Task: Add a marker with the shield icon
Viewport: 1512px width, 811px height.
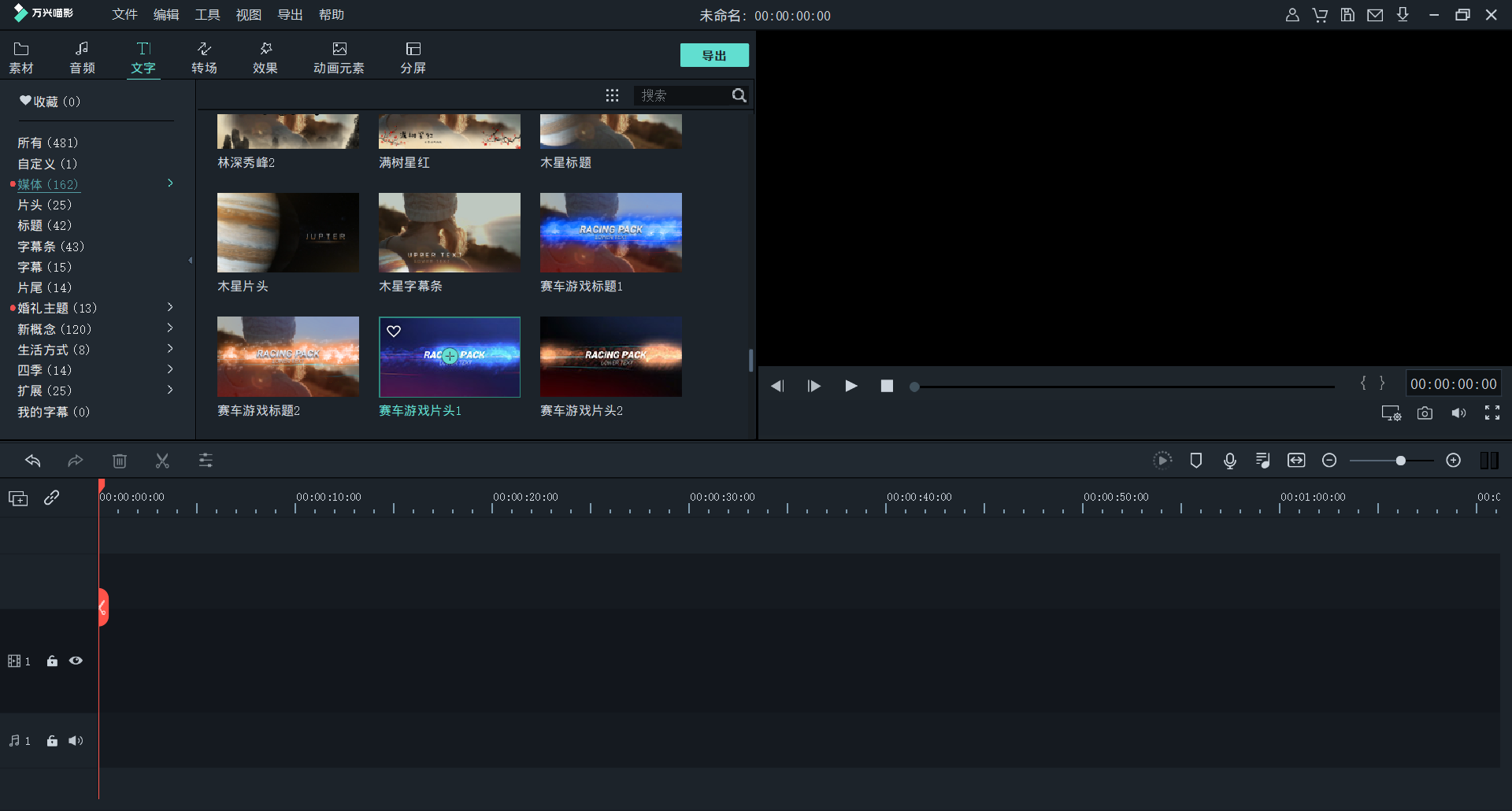Action: coord(1195,461)
